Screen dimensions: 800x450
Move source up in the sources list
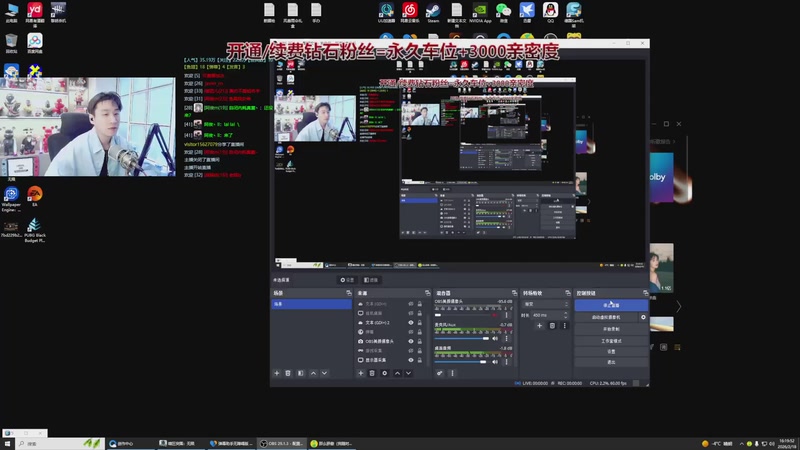(397, 373)
